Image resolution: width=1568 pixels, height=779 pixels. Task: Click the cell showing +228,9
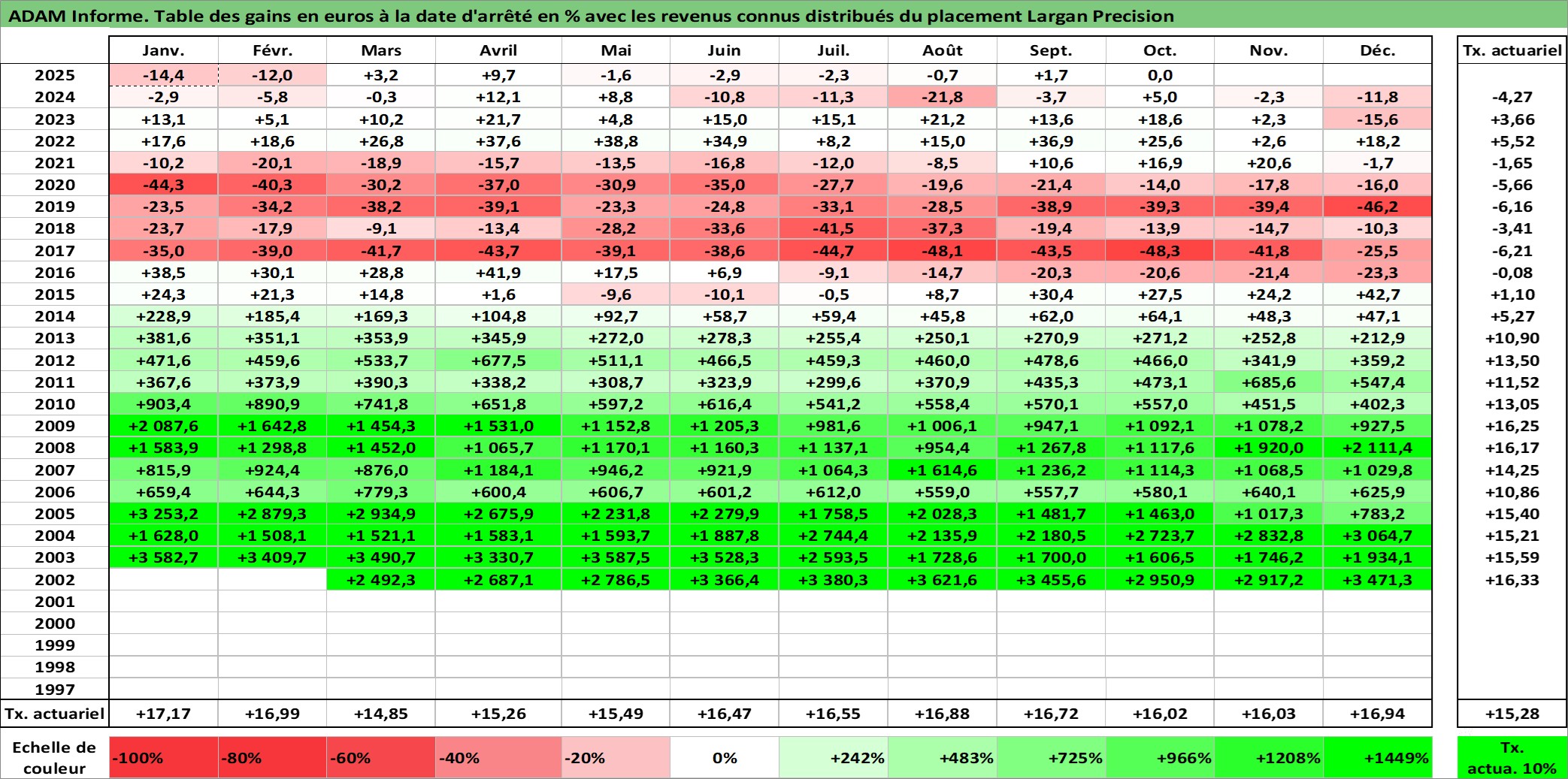coord(163,316)
